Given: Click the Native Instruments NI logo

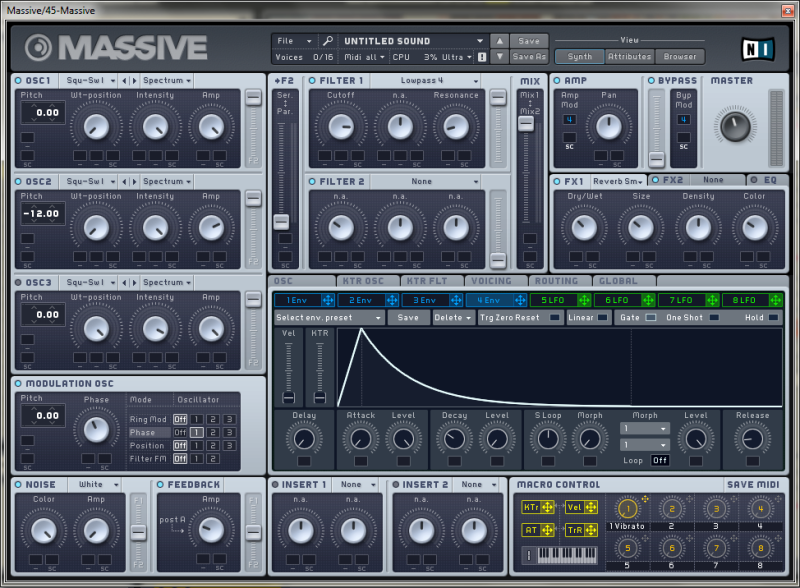Looking at the screenshot, I should 758,50.
